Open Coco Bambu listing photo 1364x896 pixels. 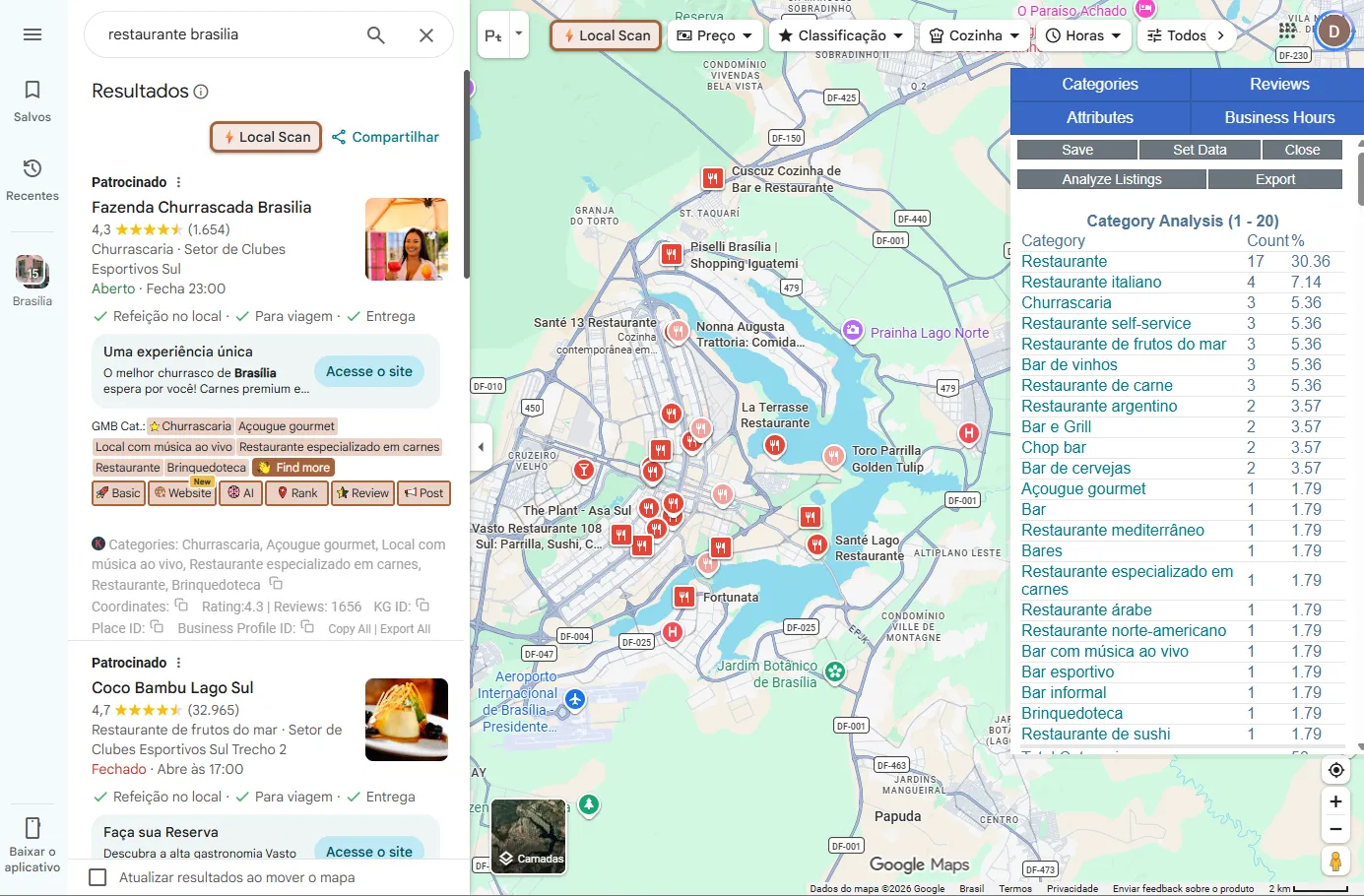point(407,720)
